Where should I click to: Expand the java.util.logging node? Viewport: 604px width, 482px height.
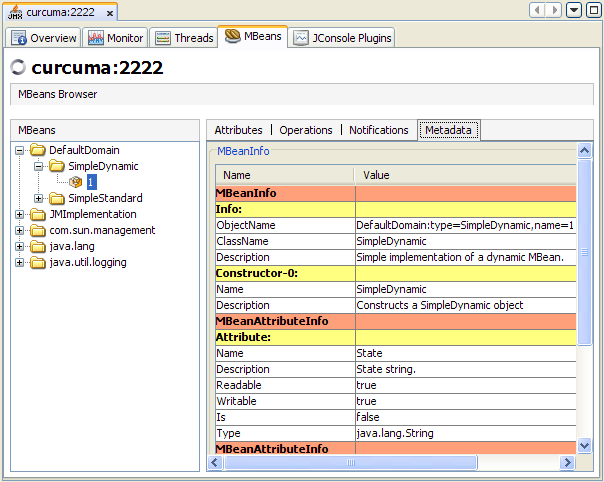point(20,262)
